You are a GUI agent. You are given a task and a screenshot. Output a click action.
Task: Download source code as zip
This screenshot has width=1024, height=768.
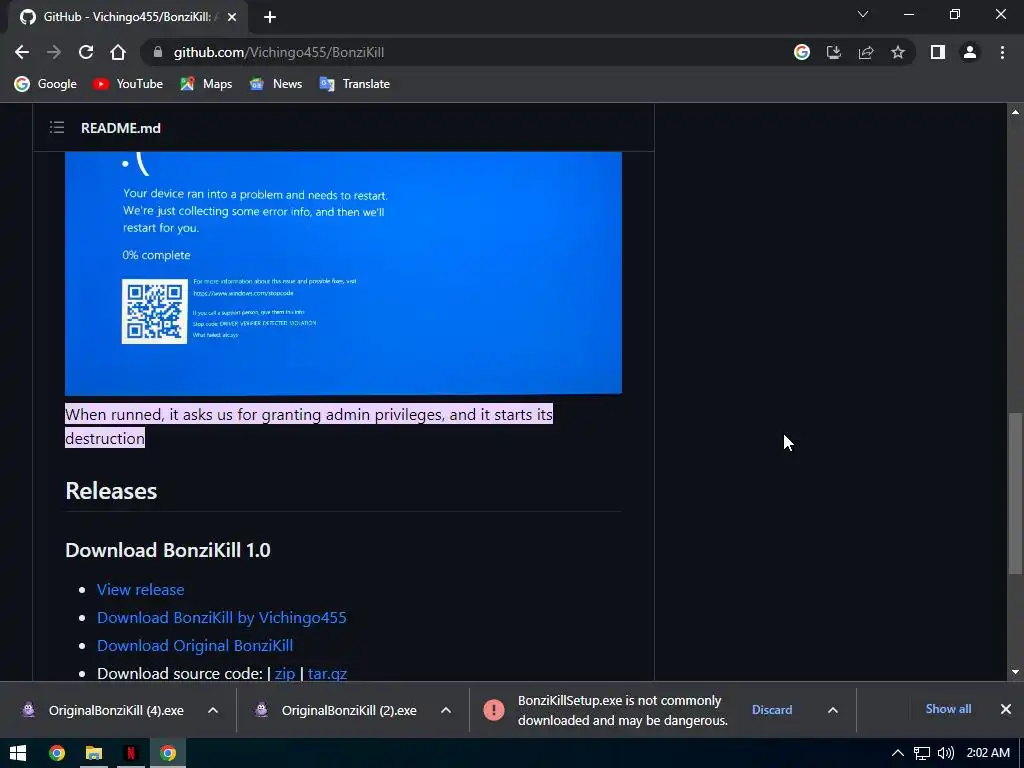285,673
